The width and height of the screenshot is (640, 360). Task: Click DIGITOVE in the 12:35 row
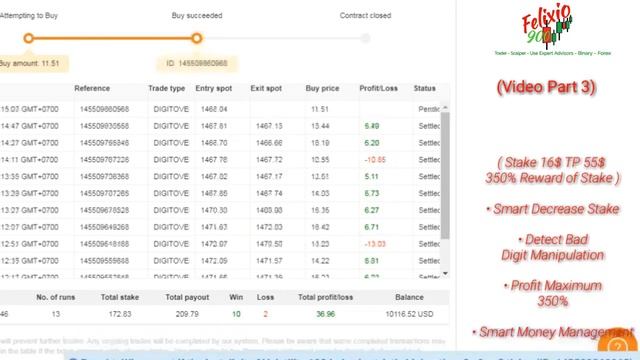(x=171, y=261)
